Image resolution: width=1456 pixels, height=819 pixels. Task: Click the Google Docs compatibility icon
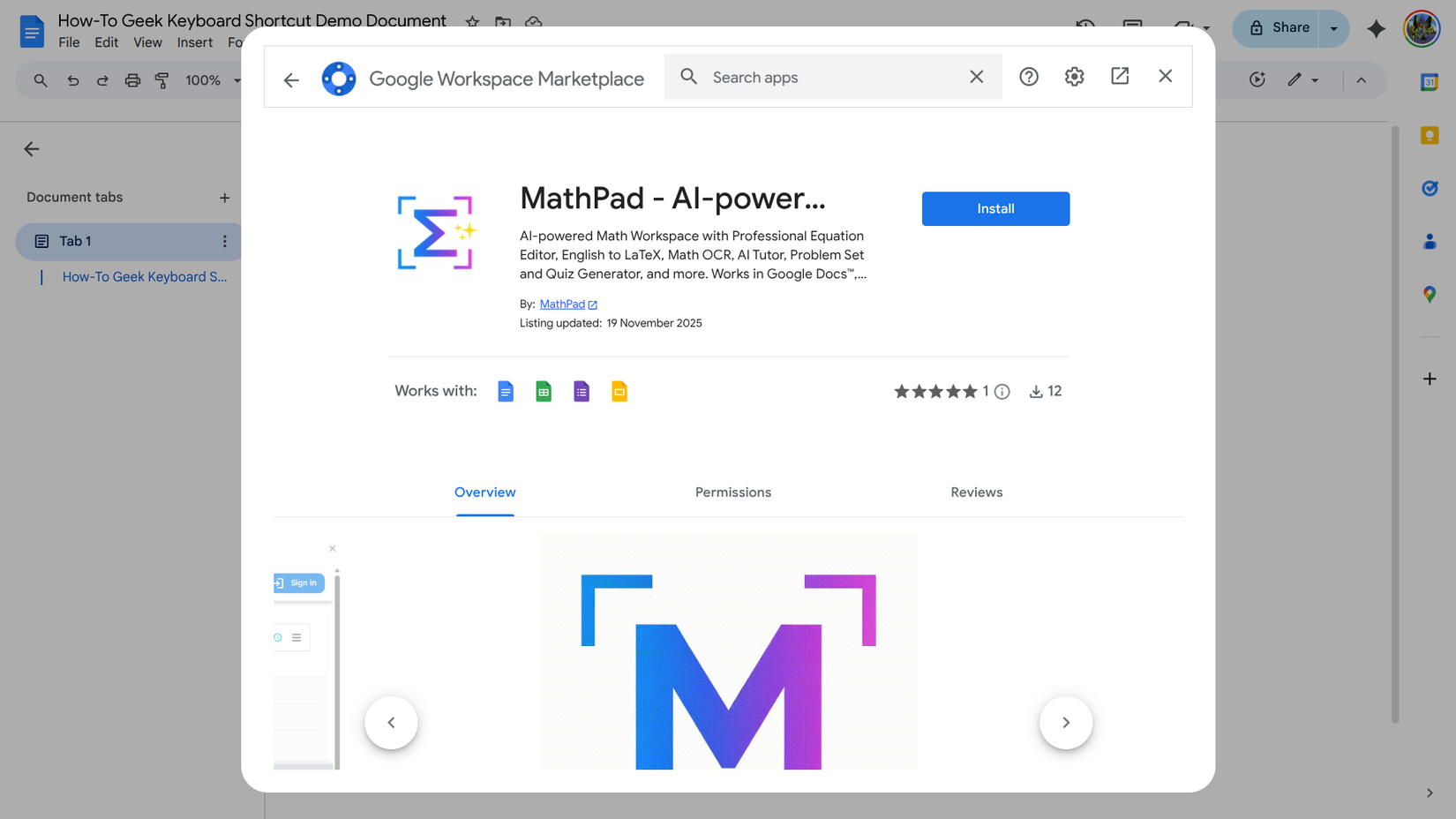[505, 391]
